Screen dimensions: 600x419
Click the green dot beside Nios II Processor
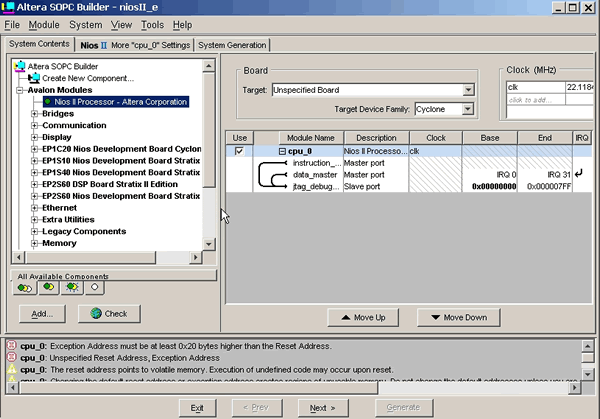pyautogui.click(x=48, y=101)
